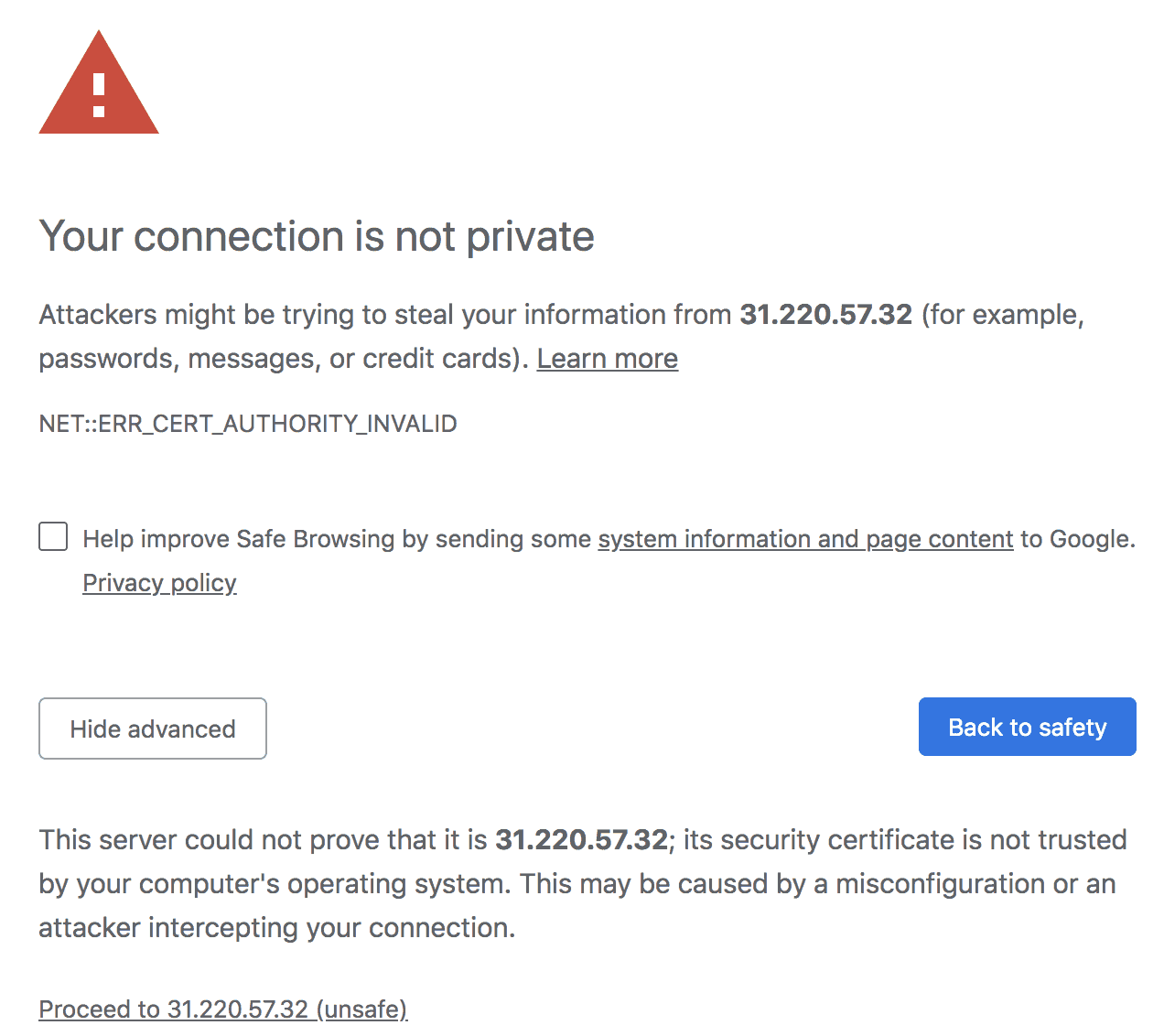
Task: Click the bold 31.220.57.32 in the attackers warning
Action: (x=825, y=315)
